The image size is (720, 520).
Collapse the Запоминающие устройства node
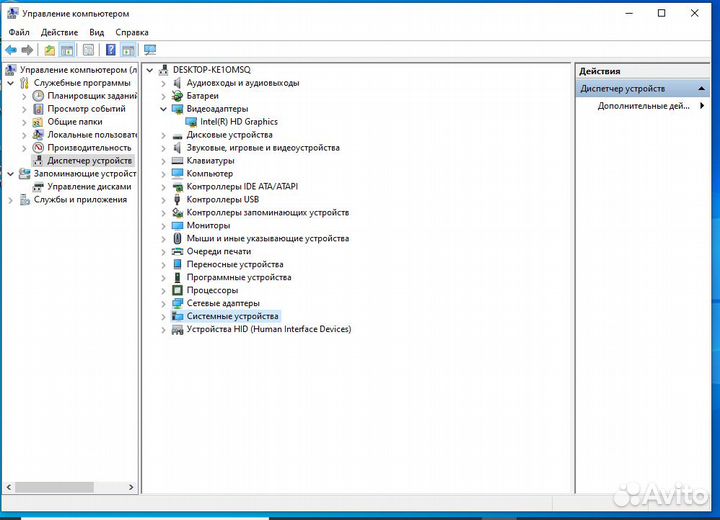pos(11,174)
